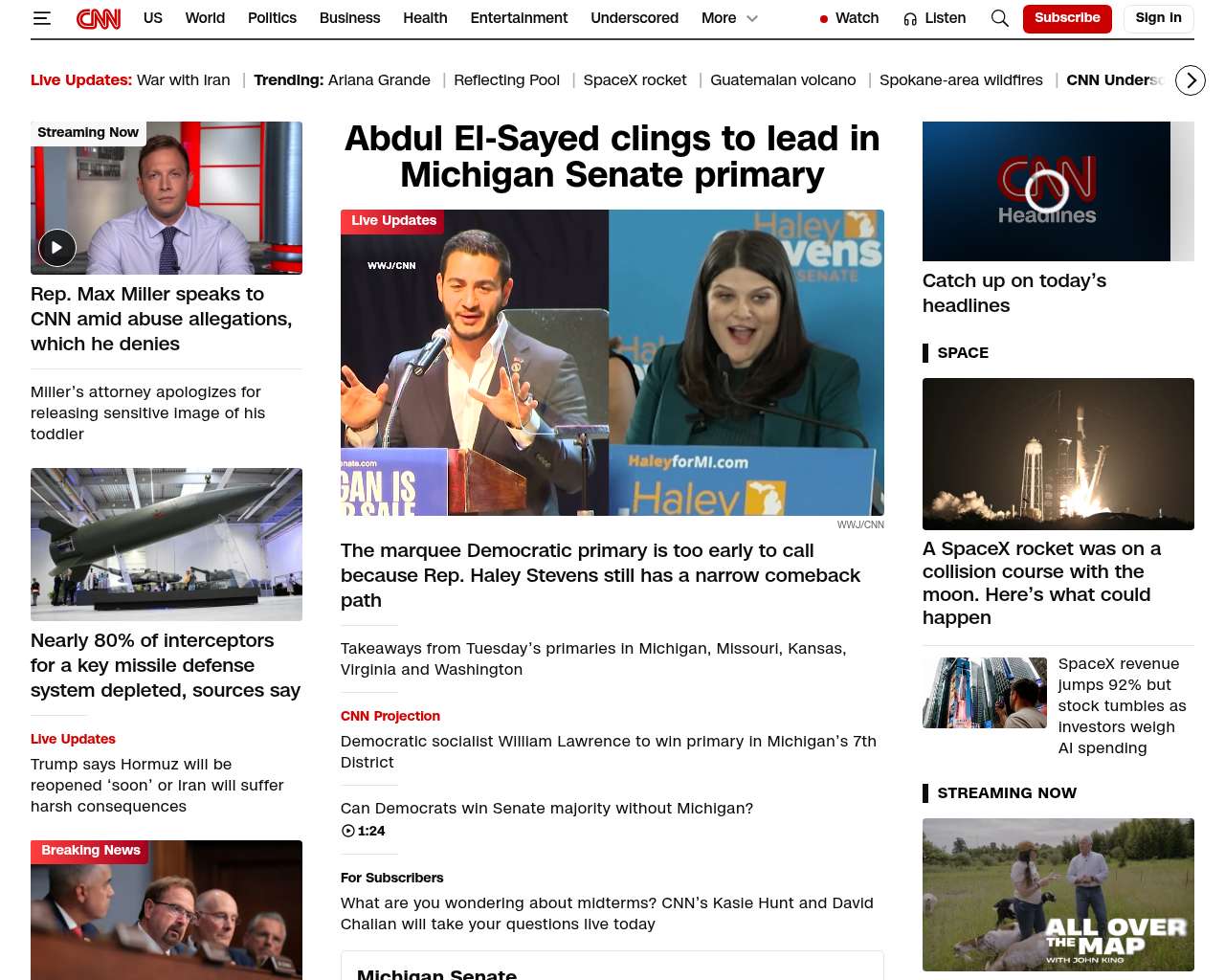
Task: Open the El-Sayed and Stevens photo
Action: (612, 363)
